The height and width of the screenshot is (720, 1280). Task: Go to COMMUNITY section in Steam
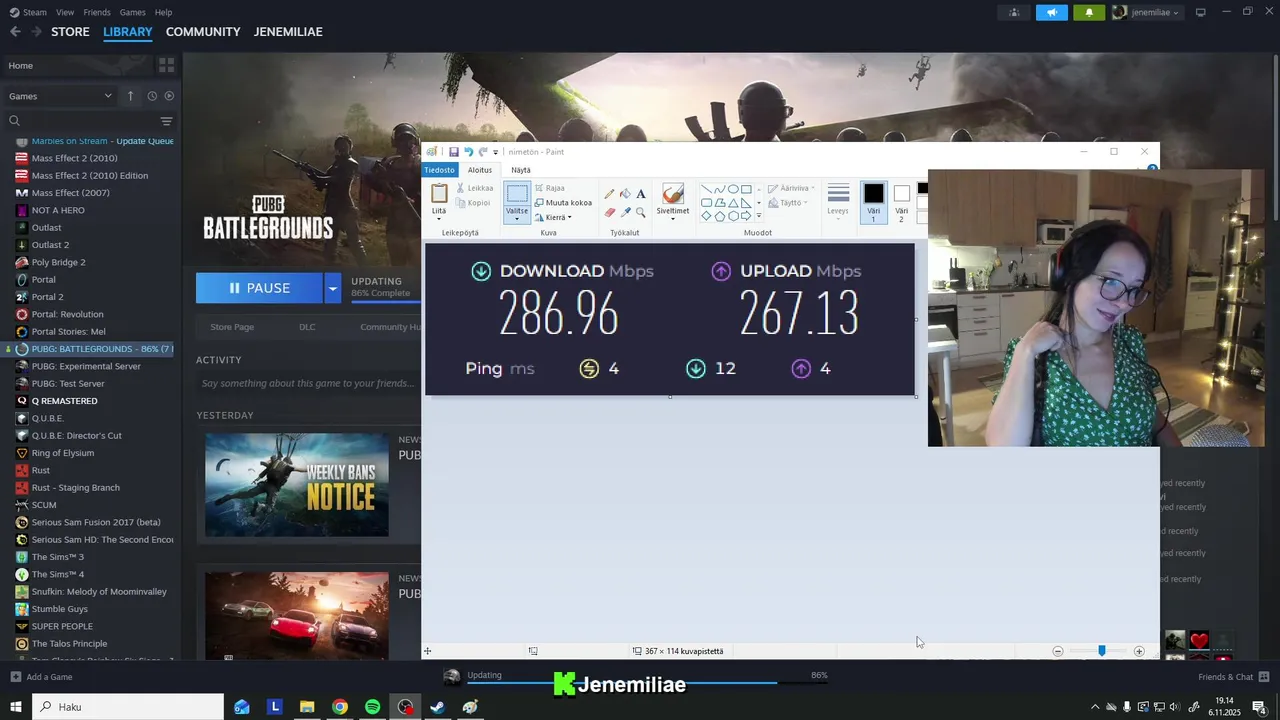203,32
